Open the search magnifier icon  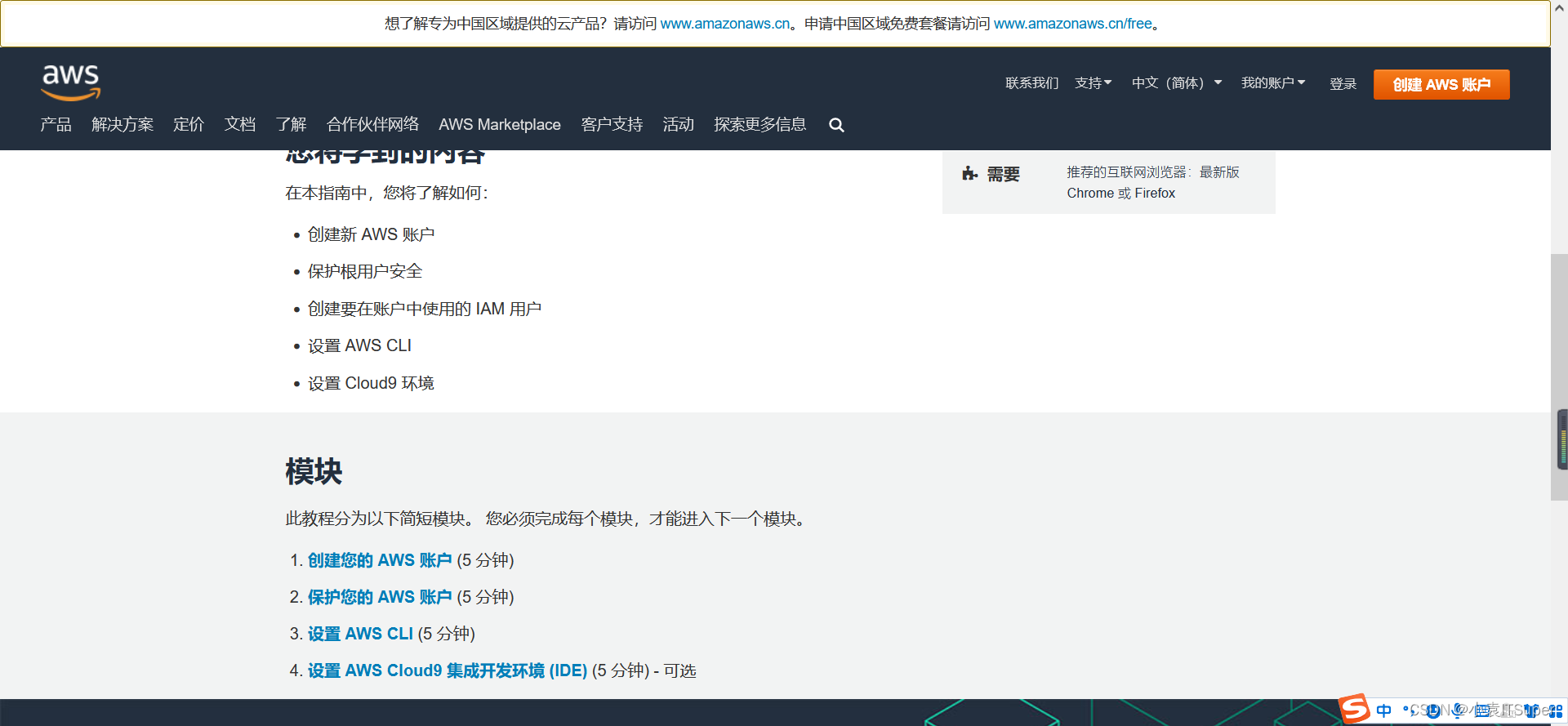point(836,125)
